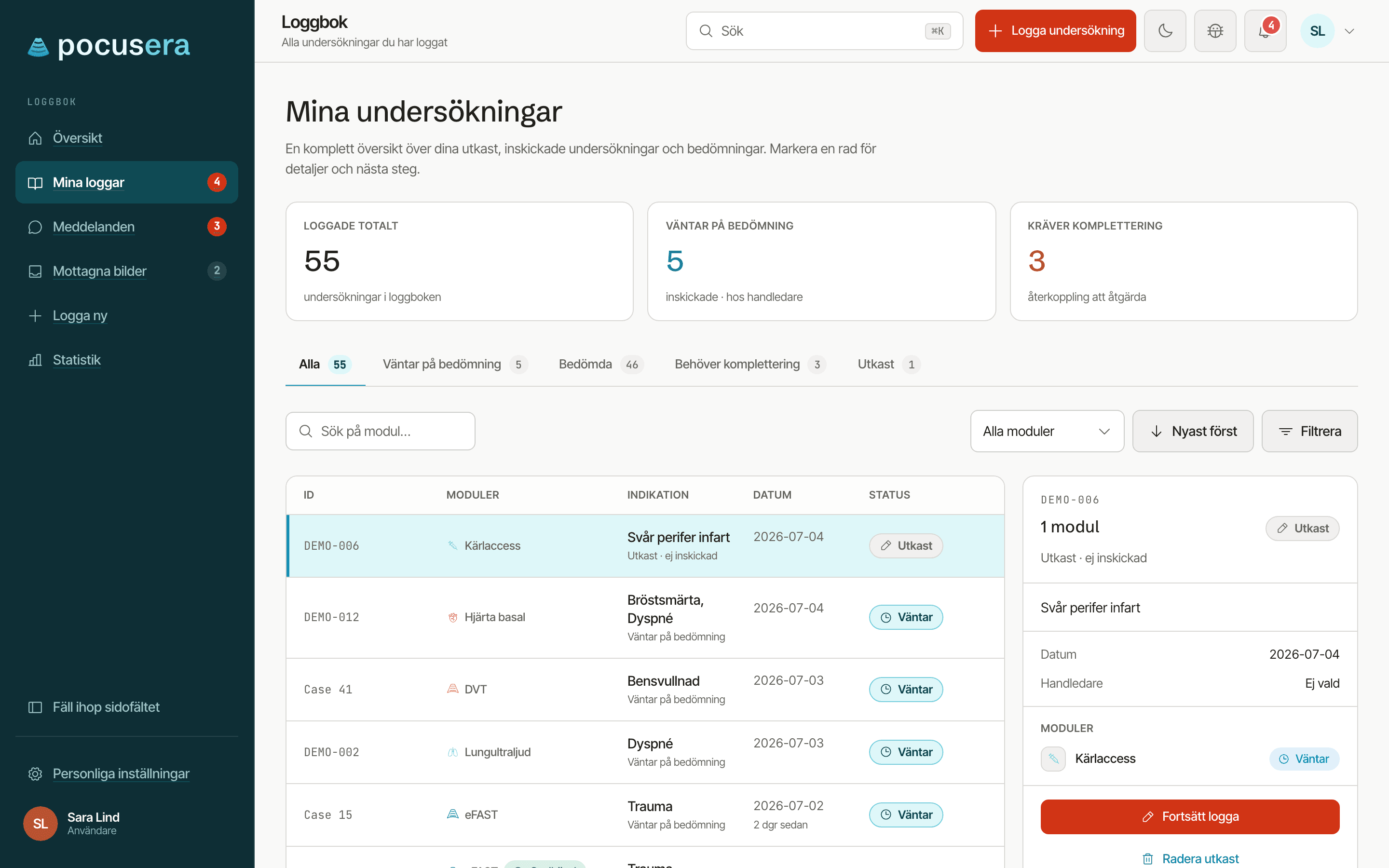The height and width of the screenshot is (868, 1389).
Task: Click the Hjärta basal heart module icon
Action: pos(452,617)
